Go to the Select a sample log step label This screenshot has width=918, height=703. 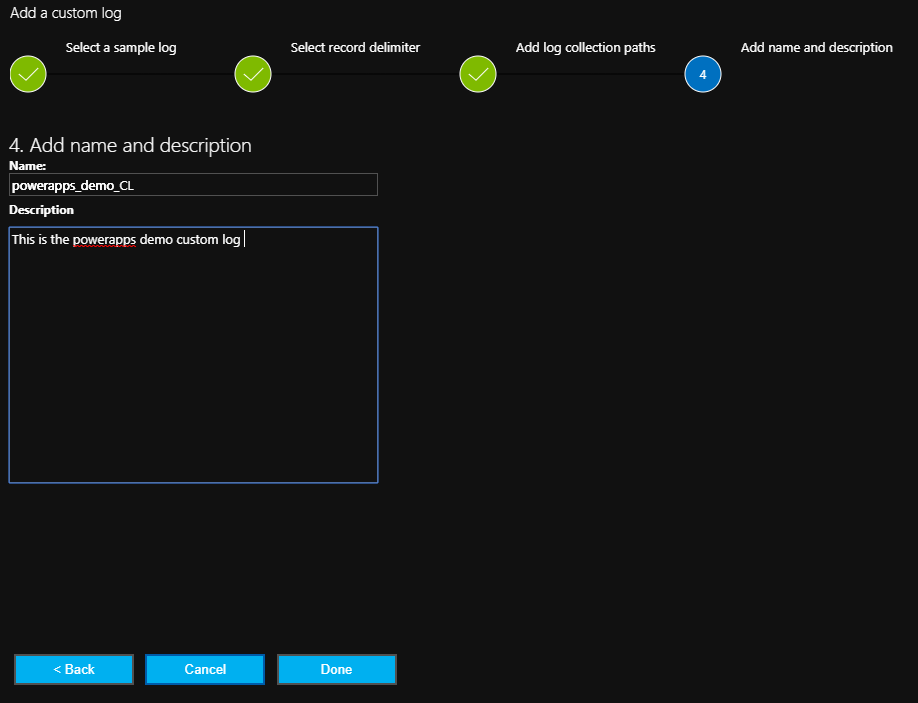pyautogui.click(x=121, y=48)
